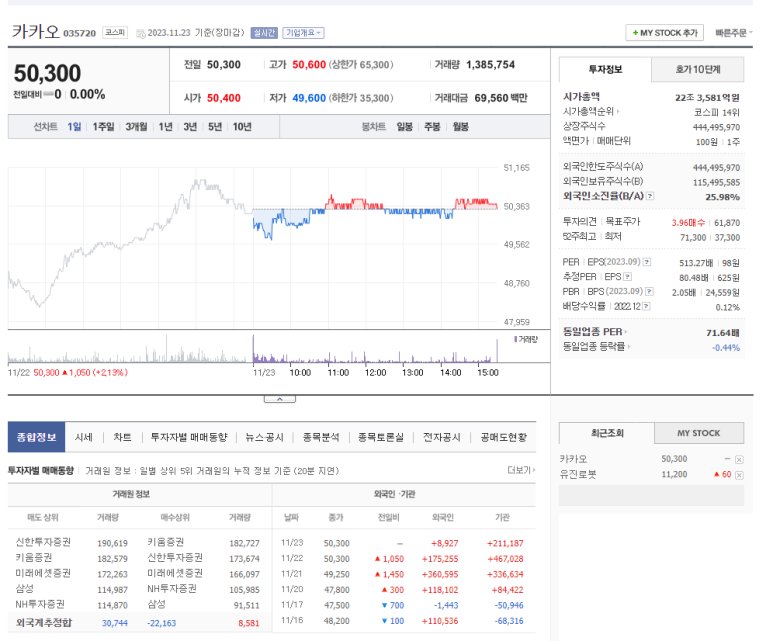Select 3개월 line chart period
The image size is (773, 641).
[x=136, y=127]
